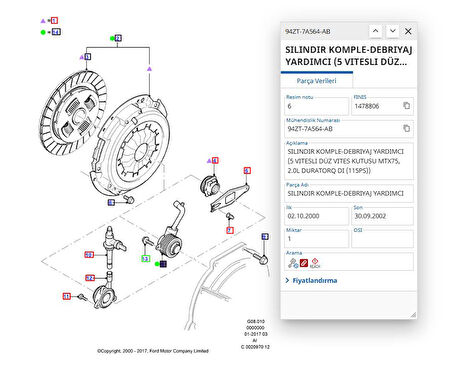Viewport: 452px width, 369px height.
Task: Click the Miktar quantity field
Action: point(316,239)
